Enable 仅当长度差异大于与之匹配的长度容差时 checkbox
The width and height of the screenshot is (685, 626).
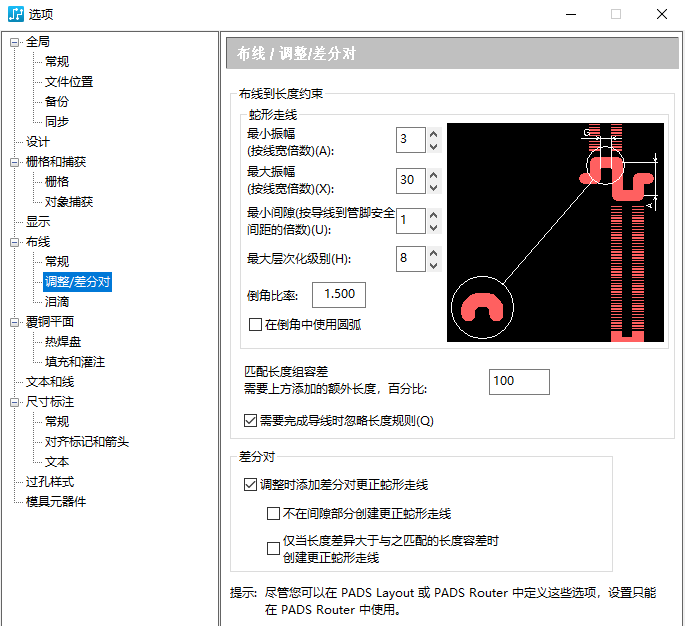click(x=273, y=548)
